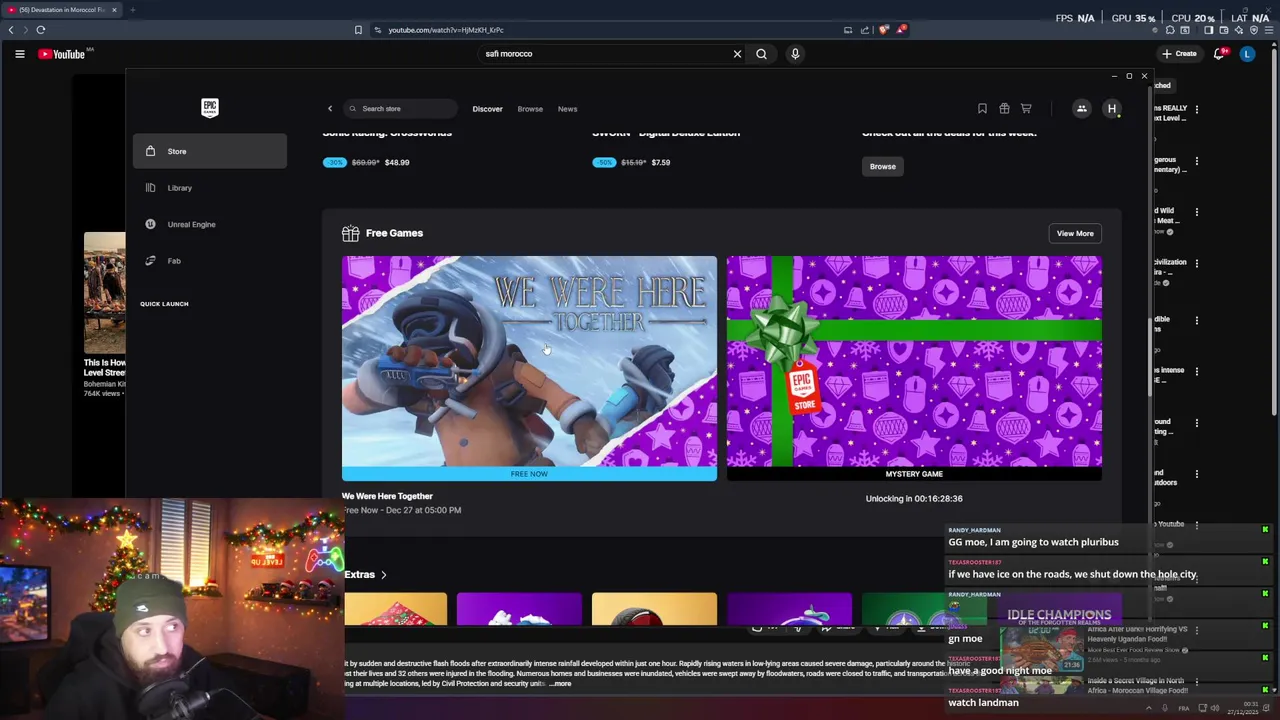This screenshot has height=720, width=1280.
Task: Go back using Epic launcher back arrow
Action: pos(330,108)
